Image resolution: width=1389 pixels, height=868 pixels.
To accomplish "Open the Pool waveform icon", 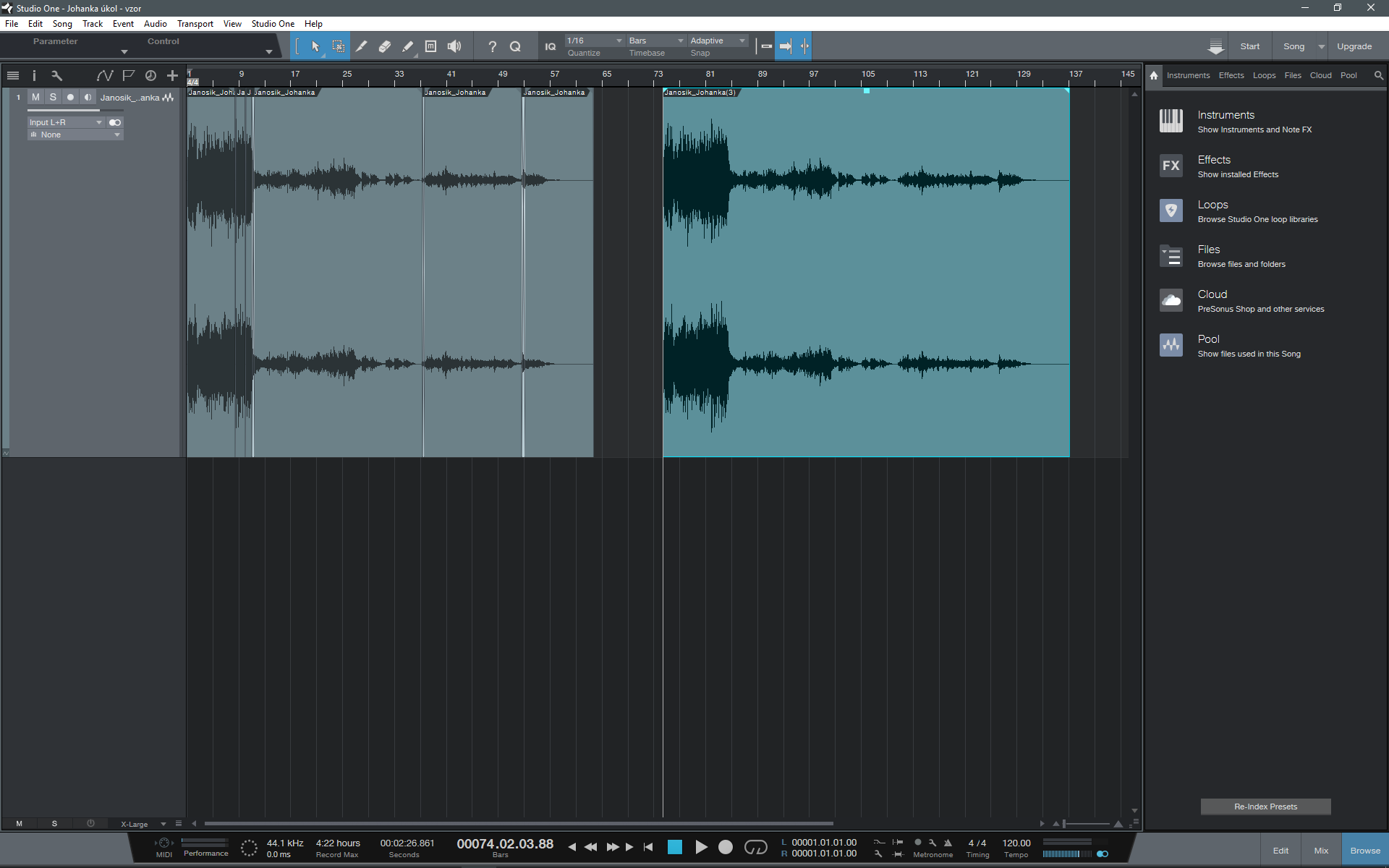I will point(1171,345).
